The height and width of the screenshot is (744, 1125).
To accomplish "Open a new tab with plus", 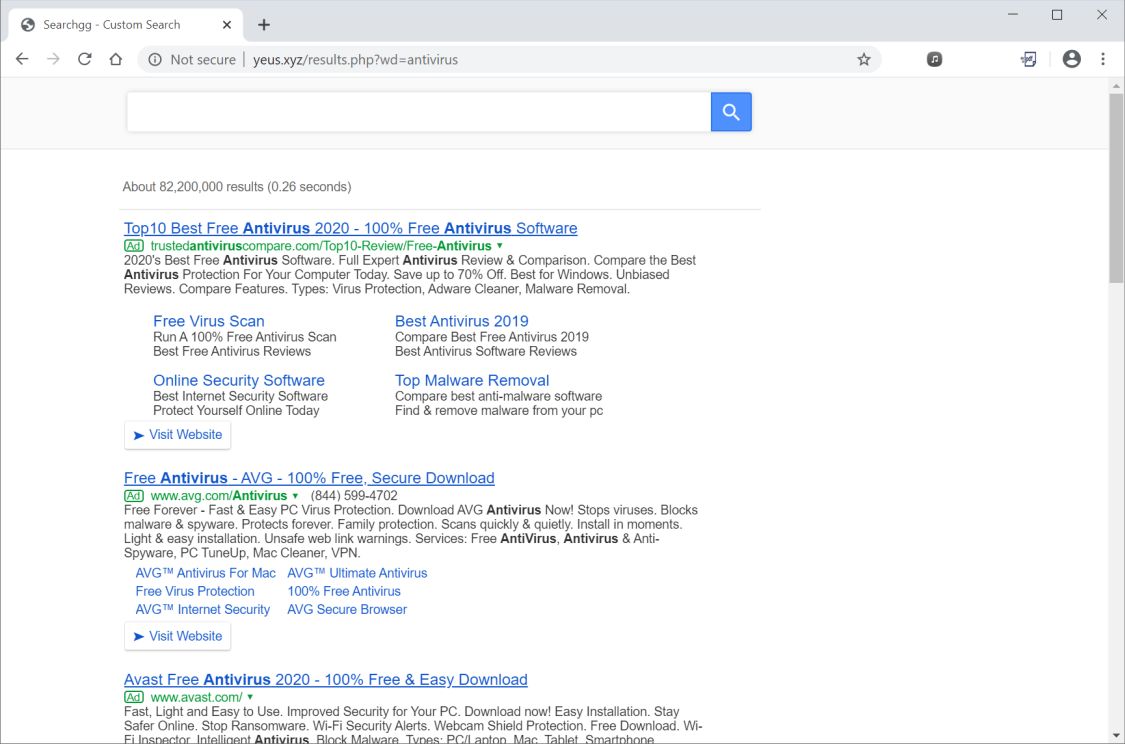I will coord(264,25).
